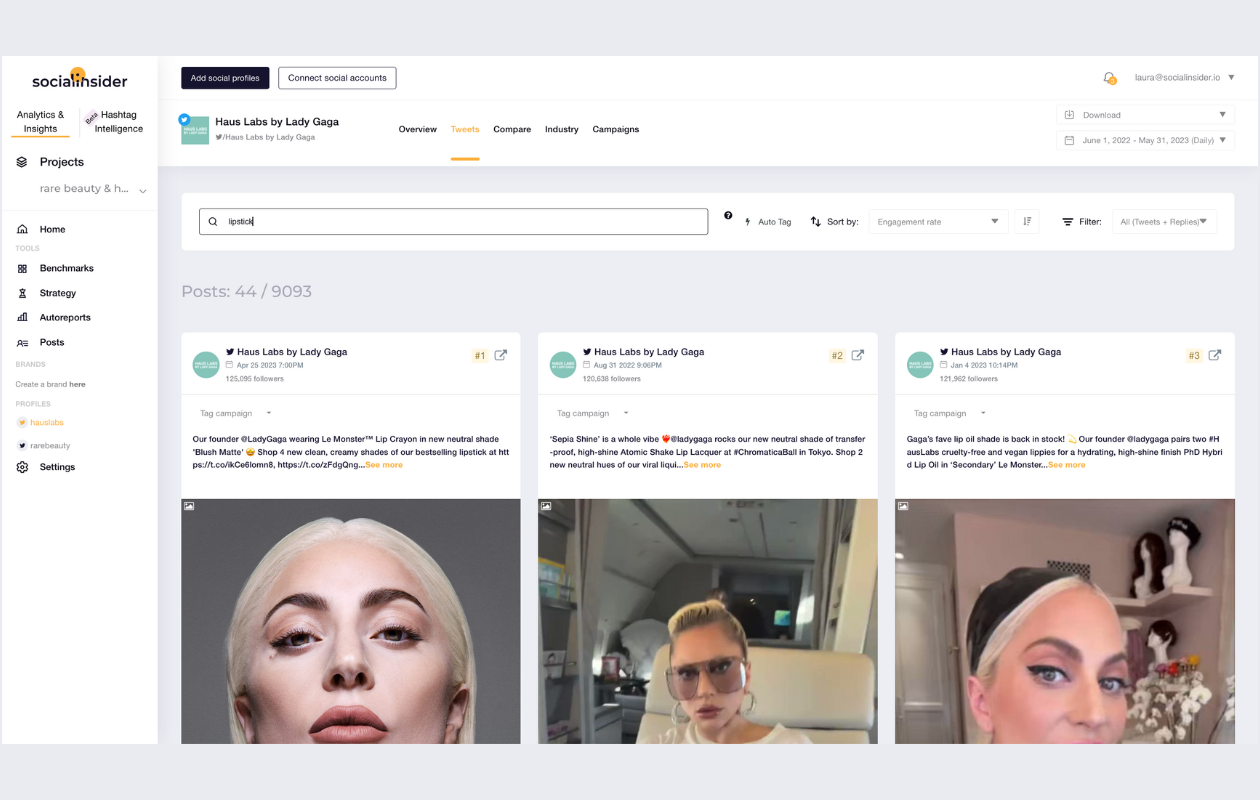Click the Projects layers icon
Image resolution: width=1260 pixels, height=800 pixels.
22,162
